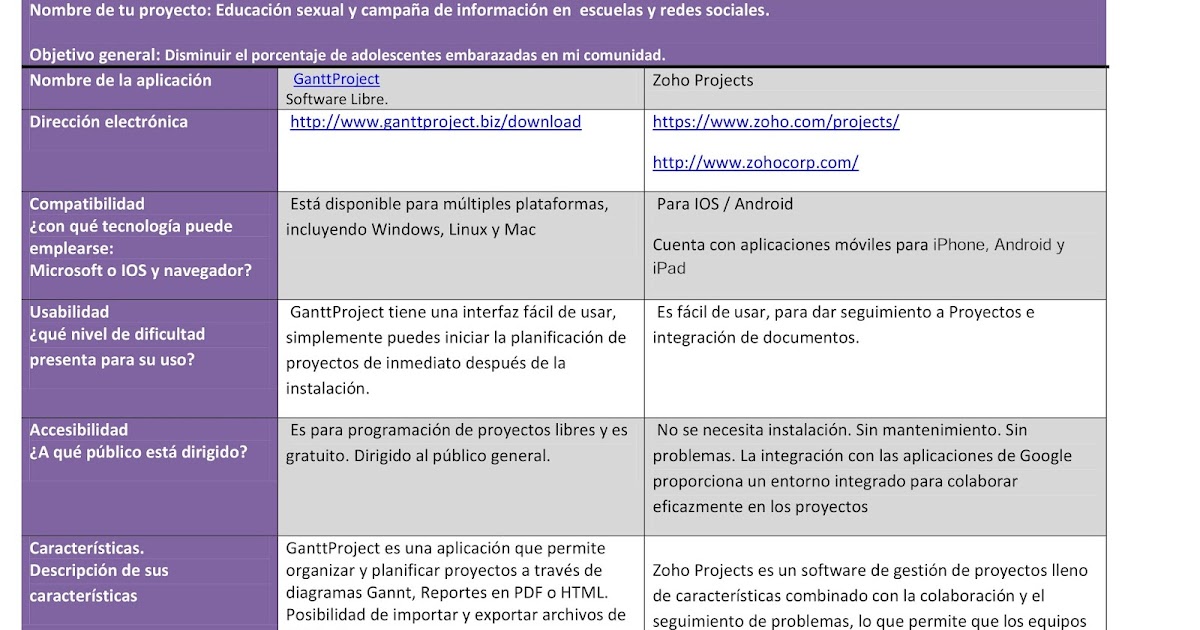Click the Nombre de la aplicación cell
Image resolution: width=1200 pixels, height=630 pixels.
tap(121, 81)
